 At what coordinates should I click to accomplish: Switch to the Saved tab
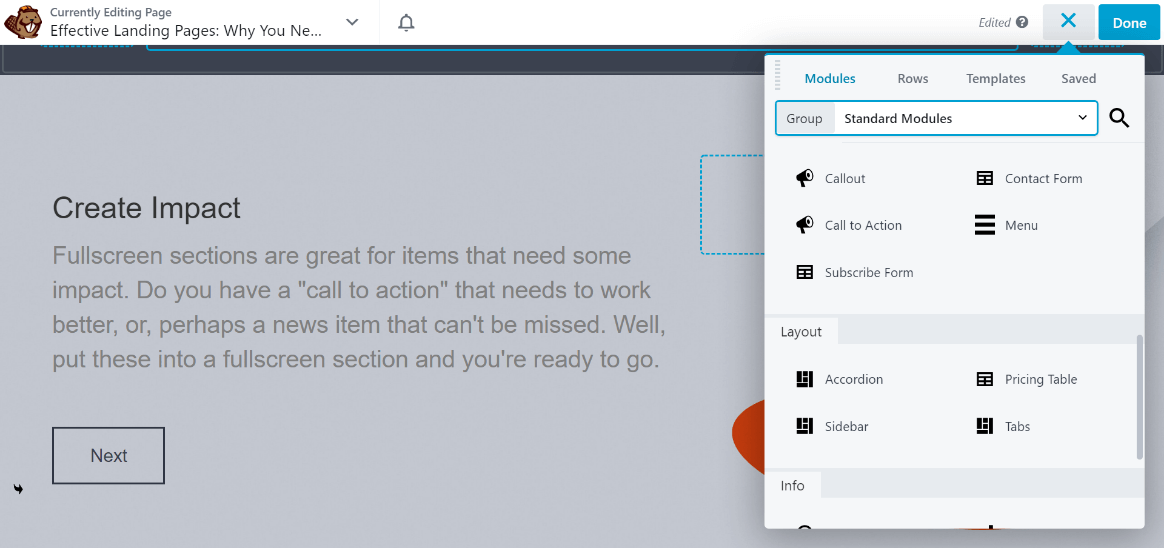click(x=1078, y=79)
